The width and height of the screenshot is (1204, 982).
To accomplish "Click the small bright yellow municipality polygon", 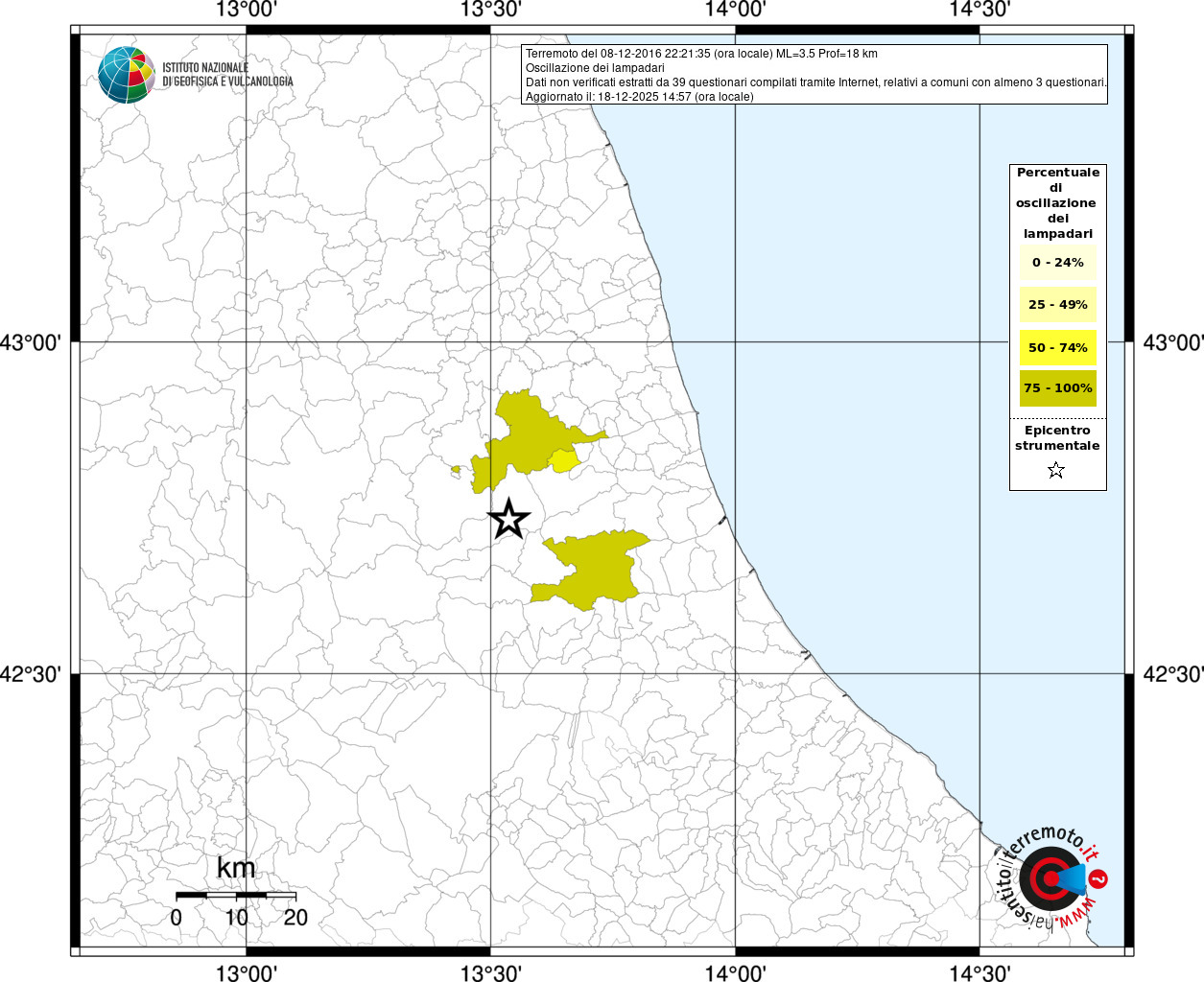I will tap(566, 460).
